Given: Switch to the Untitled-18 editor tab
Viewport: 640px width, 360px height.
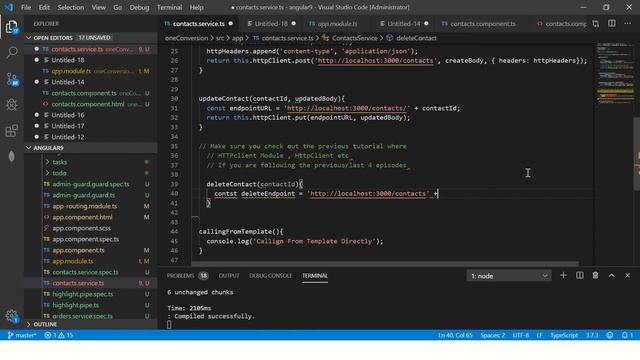Looking at the screenshot, I should pos(271,24).
